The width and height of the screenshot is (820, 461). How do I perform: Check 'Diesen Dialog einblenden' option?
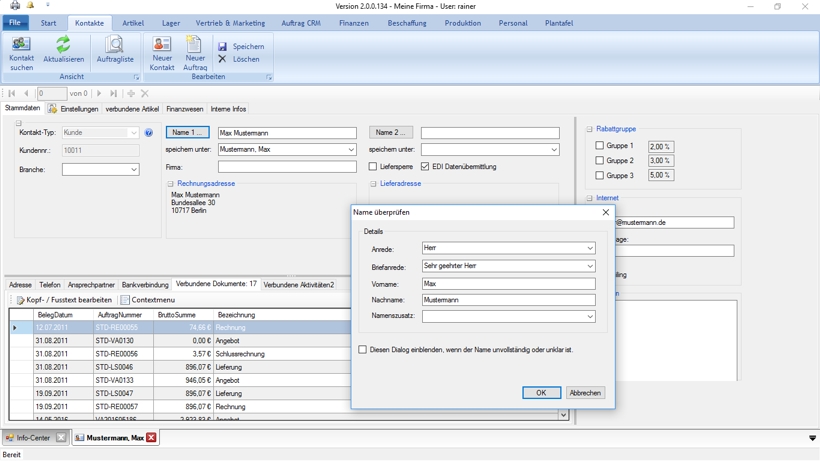click(x=362, y=349)
